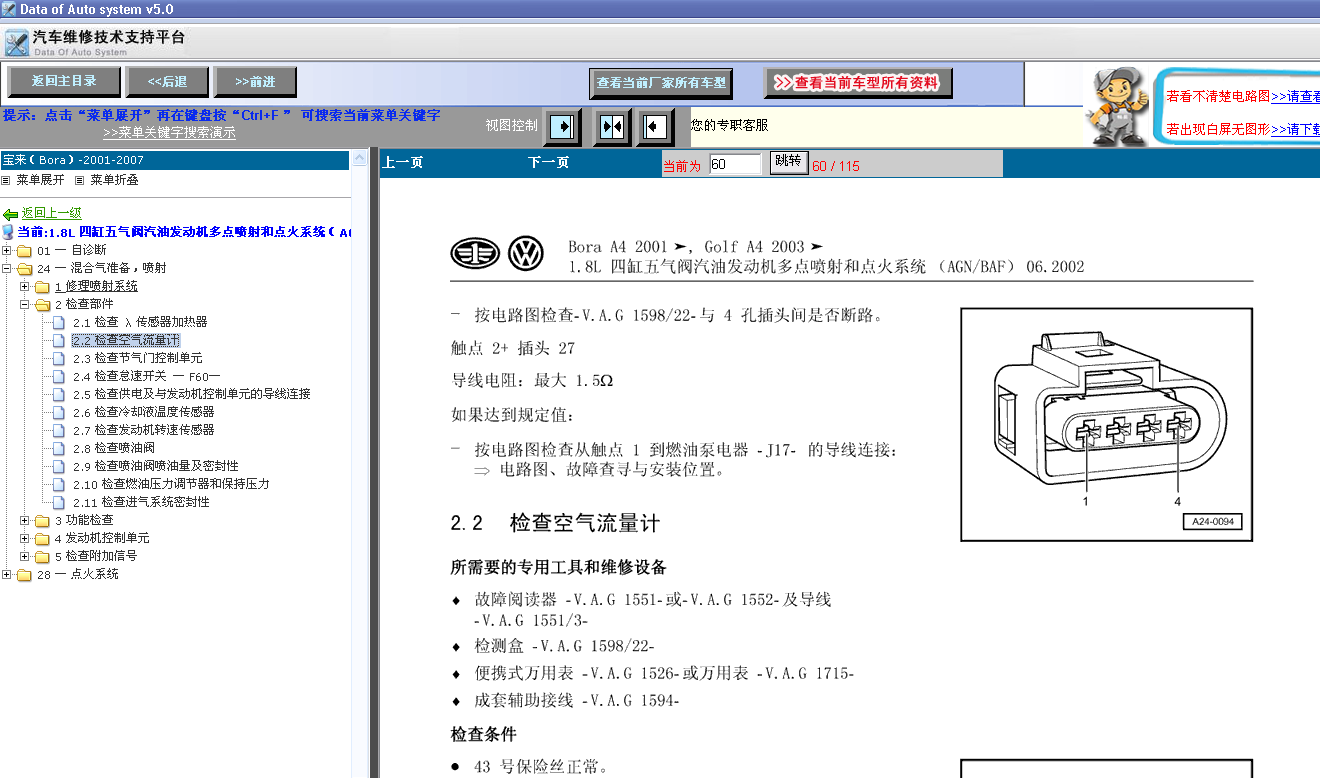Click the 返回上一级 link
This screenshot has width=1320, height=778.
click(52, 213)
